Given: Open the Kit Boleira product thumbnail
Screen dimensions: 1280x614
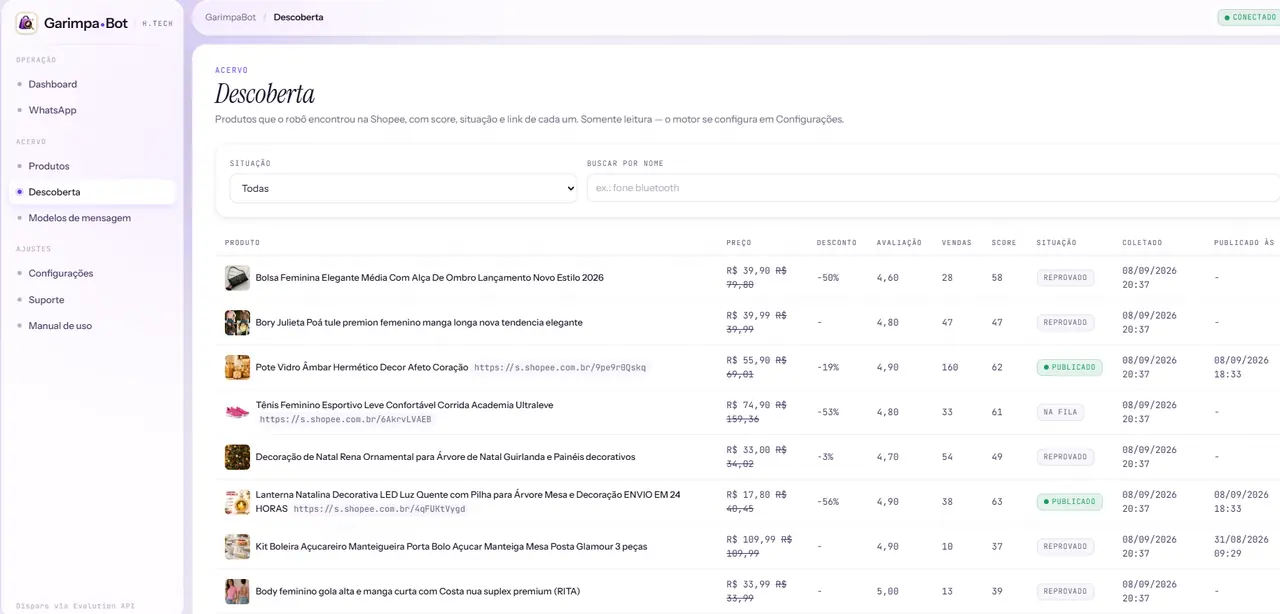Looking at the screenshot, I should tap(237, 547).
